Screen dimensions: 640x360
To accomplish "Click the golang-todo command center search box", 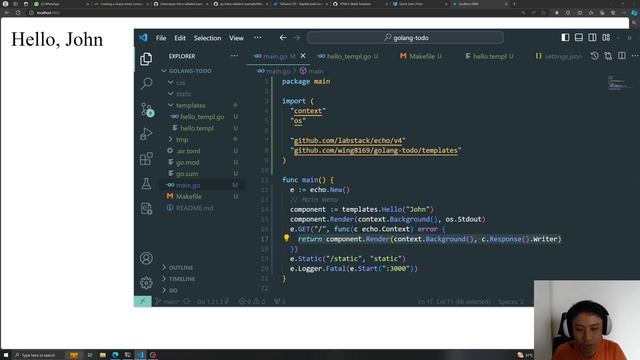I will [405, 38].
